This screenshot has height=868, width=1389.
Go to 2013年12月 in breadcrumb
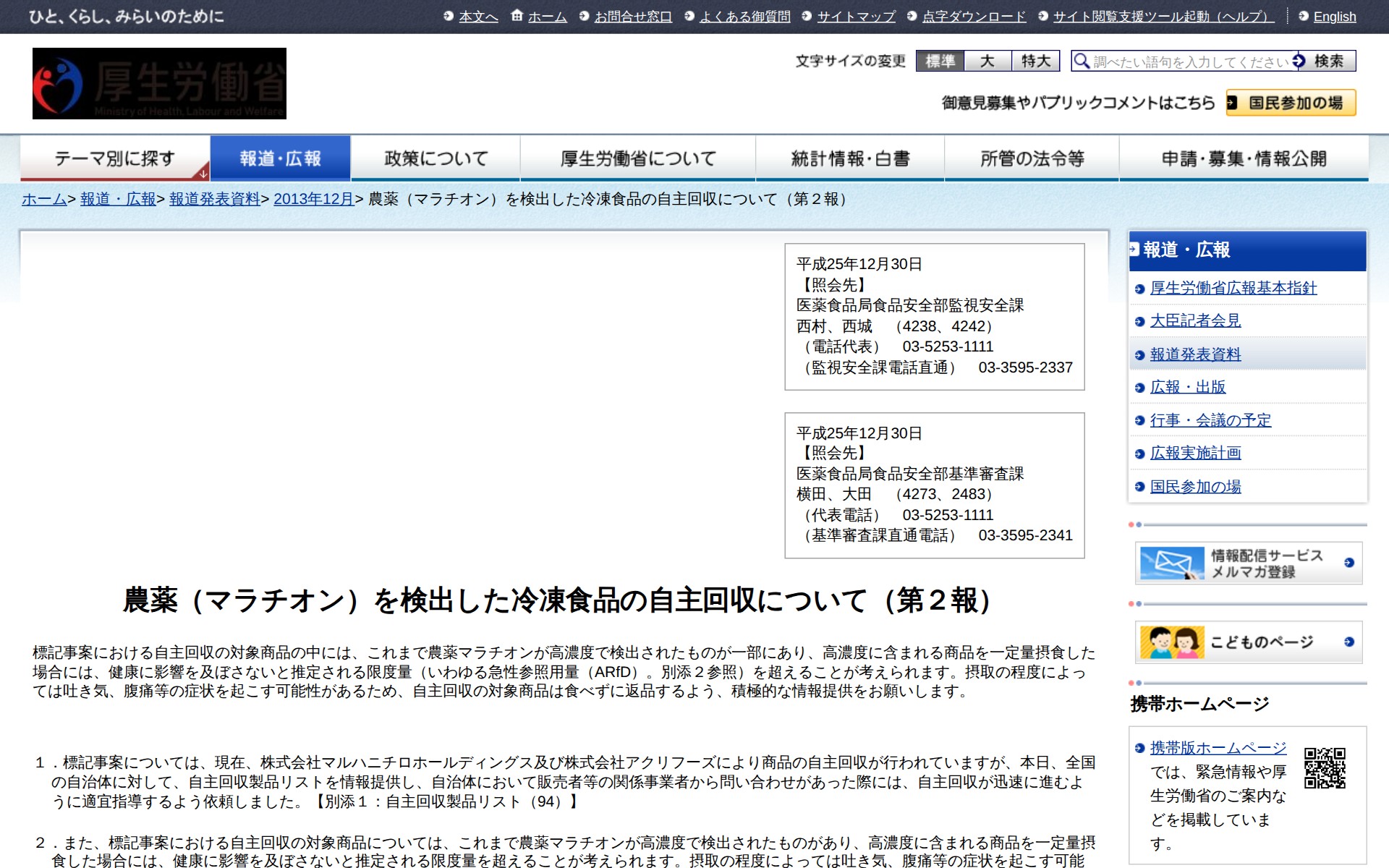(x=313, y=199)
